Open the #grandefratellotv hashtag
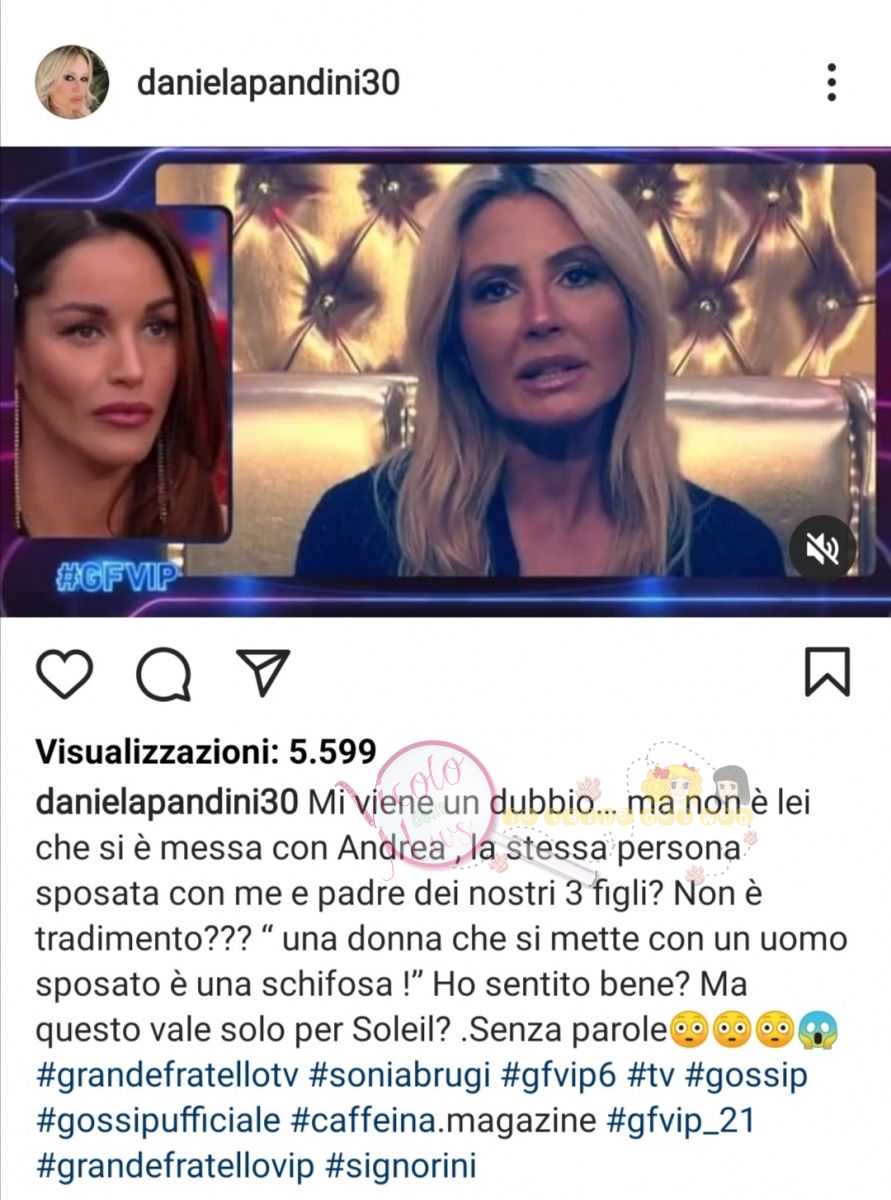This screenshot has width=891, height=1200. pos(166,1075)
